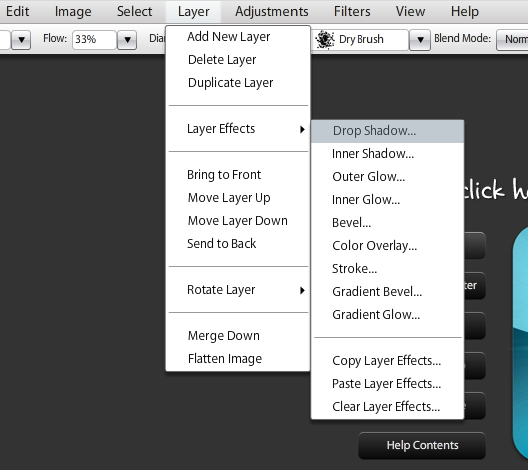The width and height of the screenshot is (528, 470).
Task: Open the Help menu
Action: (465, 11)
